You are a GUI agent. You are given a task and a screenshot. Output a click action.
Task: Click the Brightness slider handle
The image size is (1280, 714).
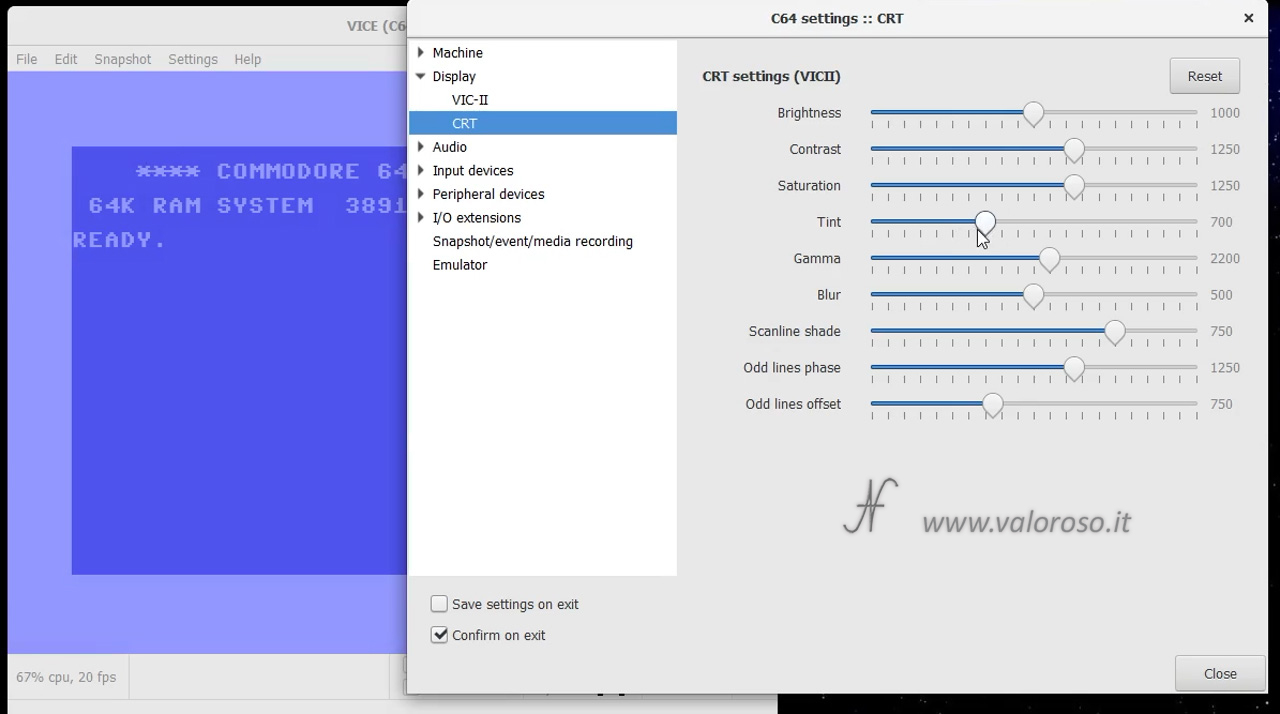coord(1033,113)
